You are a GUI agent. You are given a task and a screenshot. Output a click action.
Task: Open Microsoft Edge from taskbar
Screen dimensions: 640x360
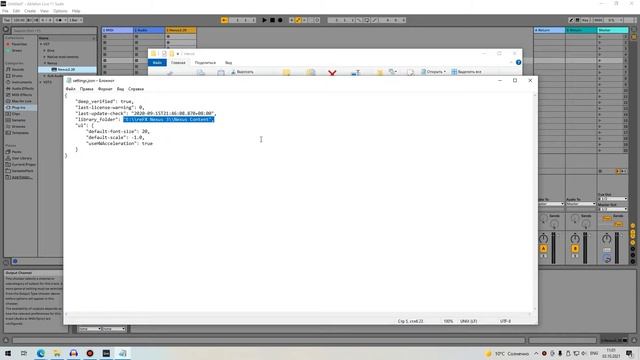coord(41,353)
